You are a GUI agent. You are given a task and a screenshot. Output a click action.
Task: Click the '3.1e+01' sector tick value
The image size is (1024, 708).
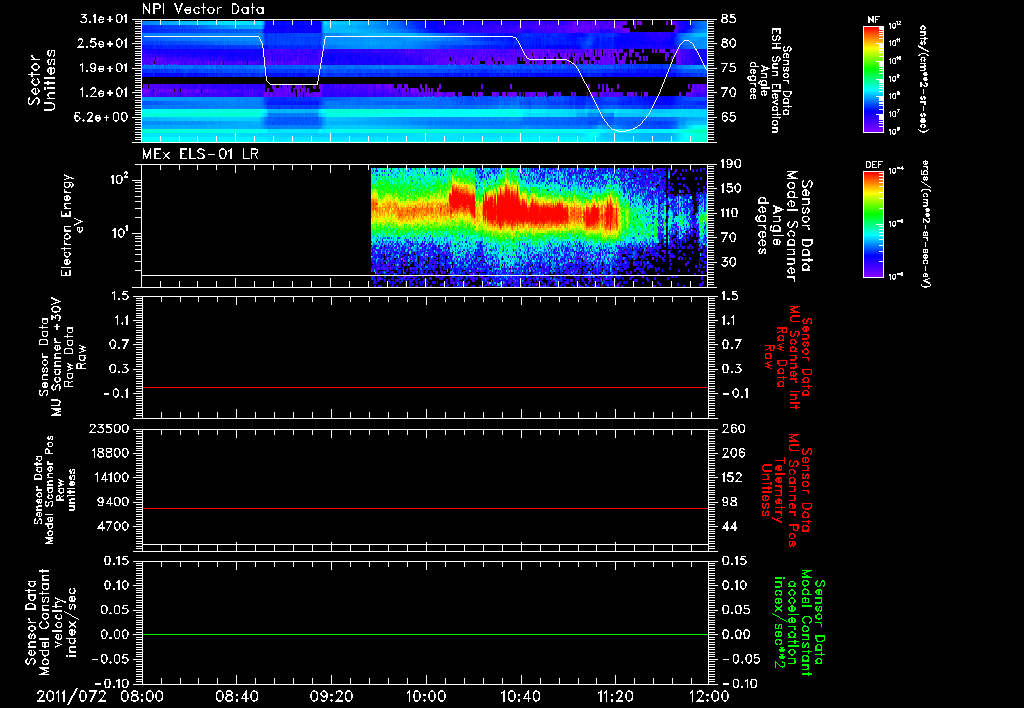pos(103,19)
